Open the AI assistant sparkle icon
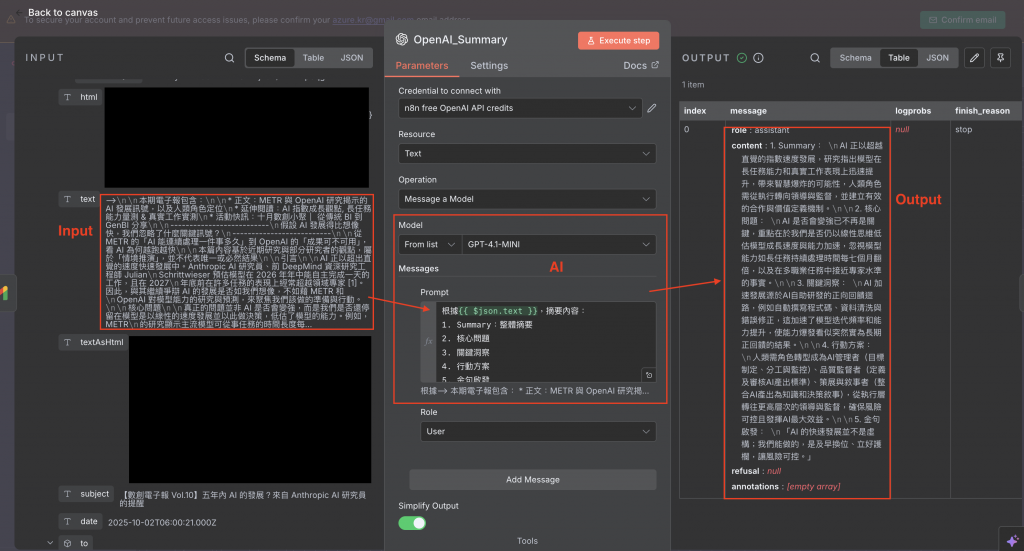 (1012, 541)
